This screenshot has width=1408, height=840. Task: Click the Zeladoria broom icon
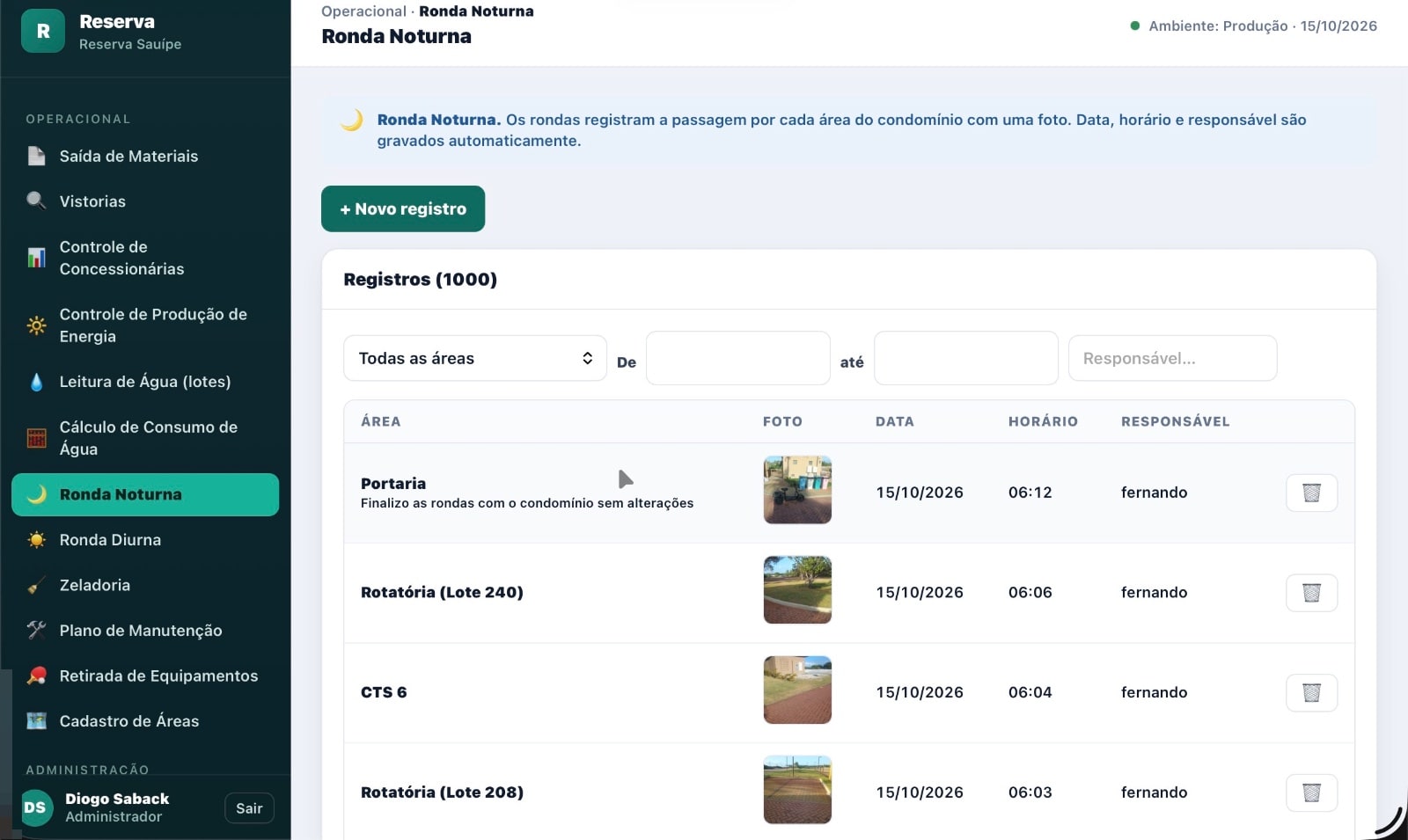tap(36, 585)
